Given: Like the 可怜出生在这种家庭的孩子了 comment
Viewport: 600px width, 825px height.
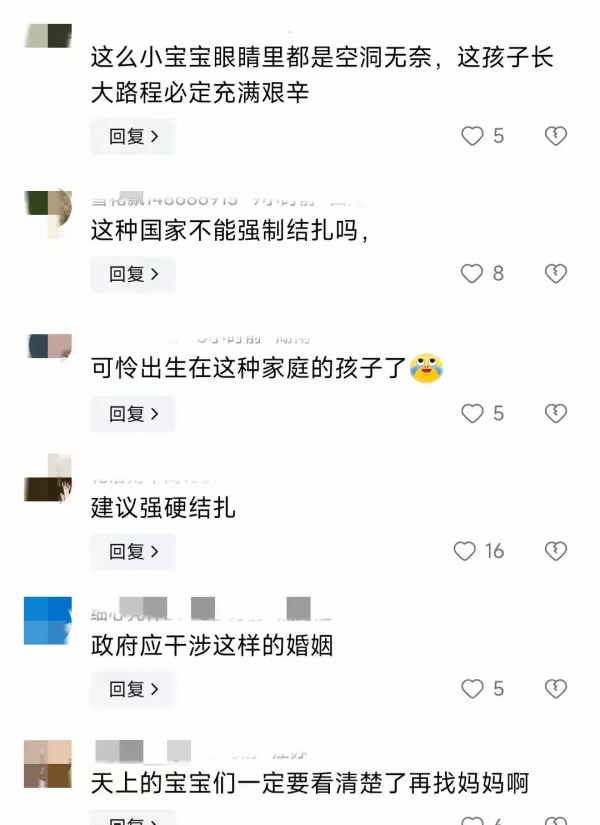Looking at the screenshot, I should click(472, 414).
